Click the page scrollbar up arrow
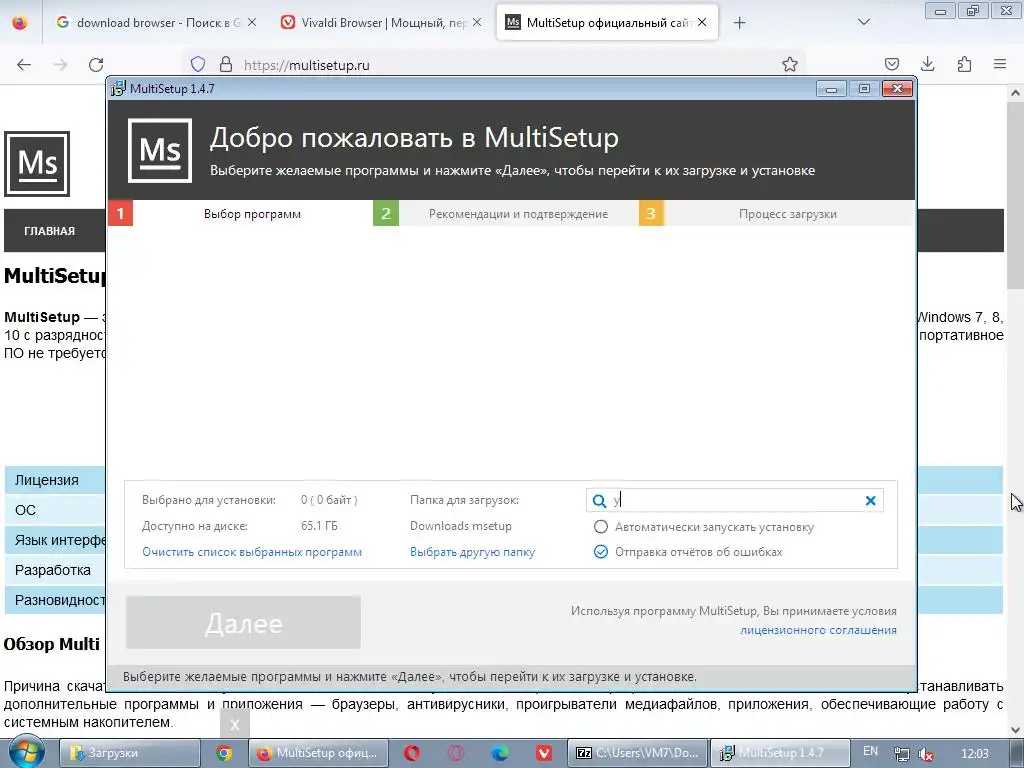This screenshot has width=1024, height=768. 1015,93
